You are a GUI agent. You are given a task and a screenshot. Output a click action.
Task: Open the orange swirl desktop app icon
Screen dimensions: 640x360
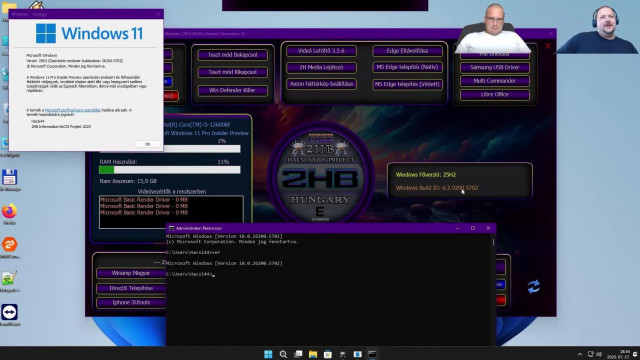pos(9,245)
